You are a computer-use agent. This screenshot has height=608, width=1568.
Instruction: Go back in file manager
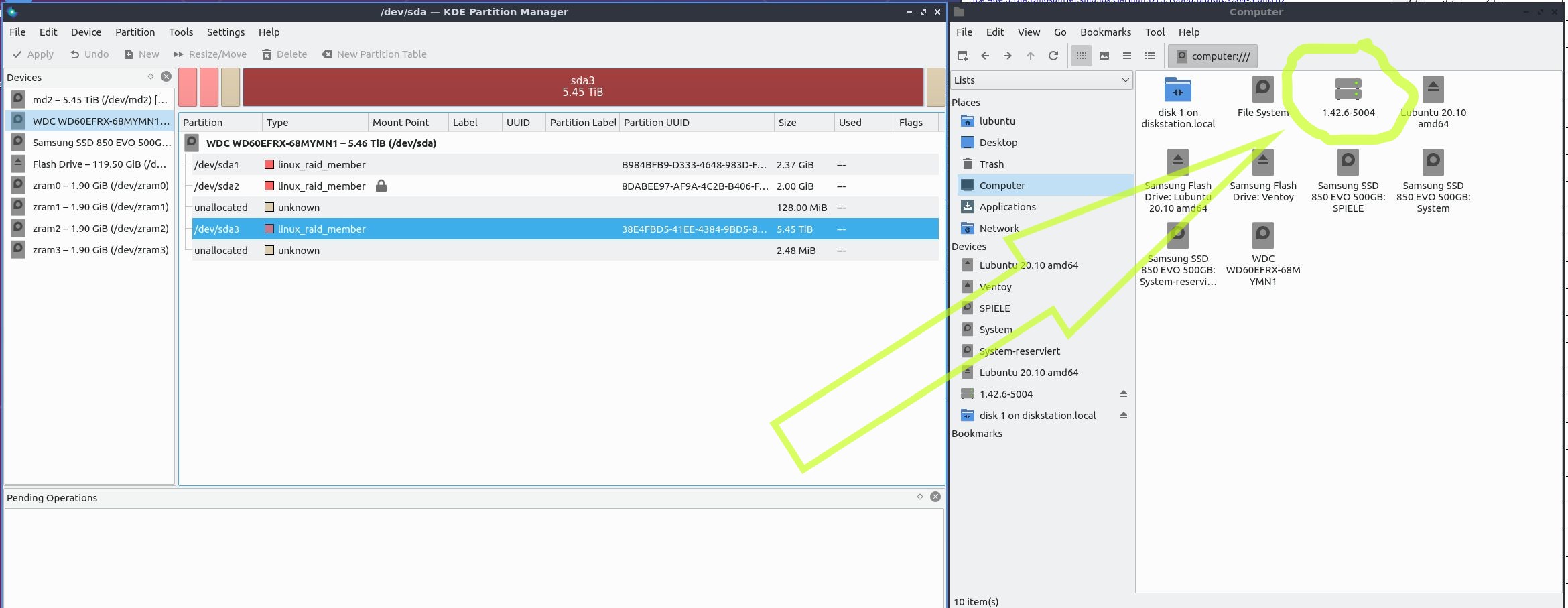(985, 56)
